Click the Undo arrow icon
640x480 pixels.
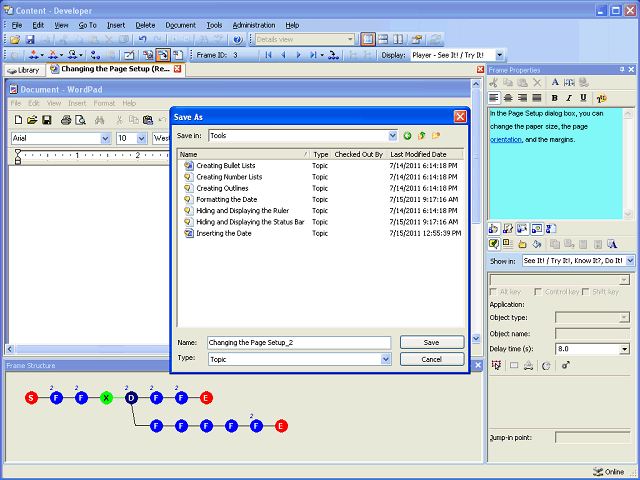[142, 40]
